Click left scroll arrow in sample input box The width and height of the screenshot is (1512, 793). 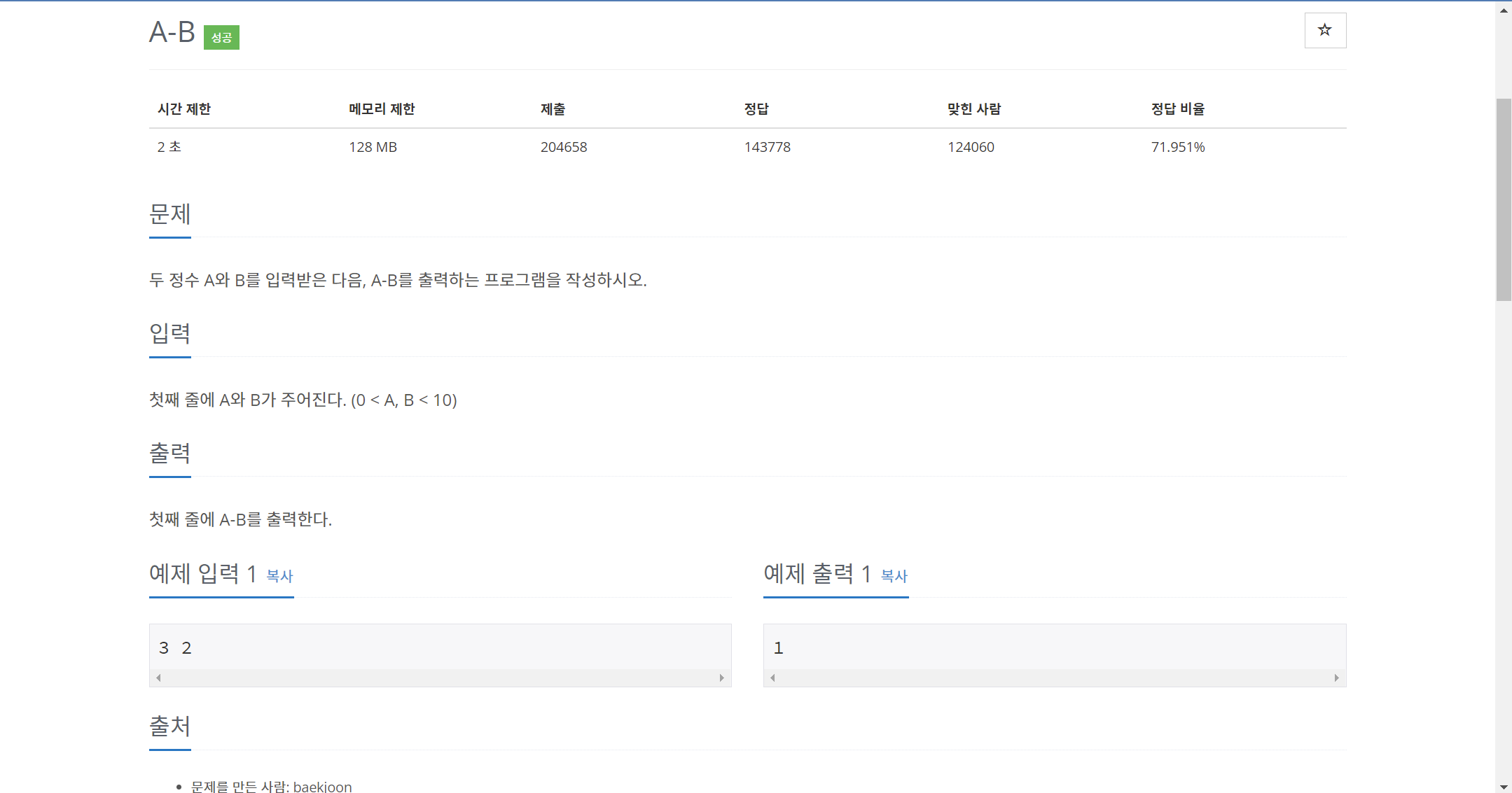click(159, 678)
